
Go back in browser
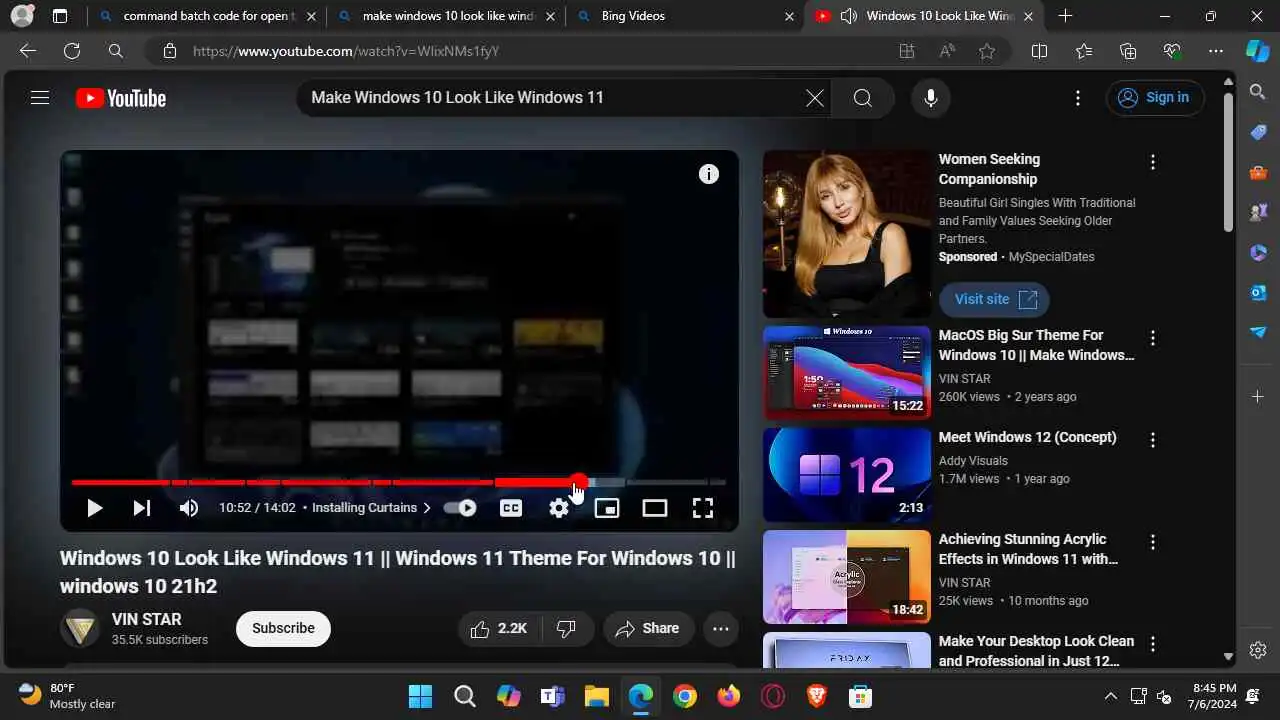(x=28, y=51)
